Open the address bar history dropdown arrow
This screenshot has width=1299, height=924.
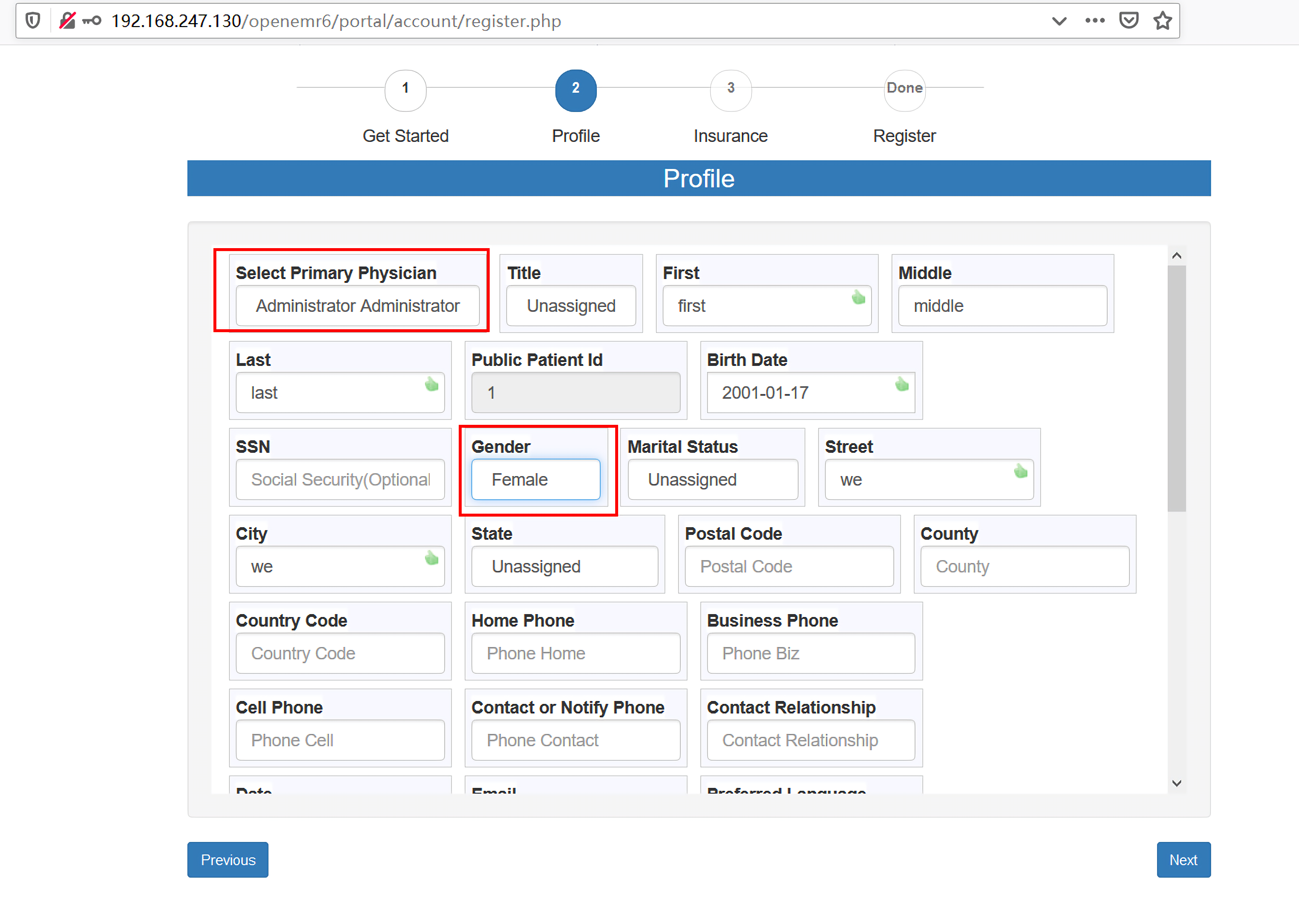pyautogui.click(x=1059, y=21)
